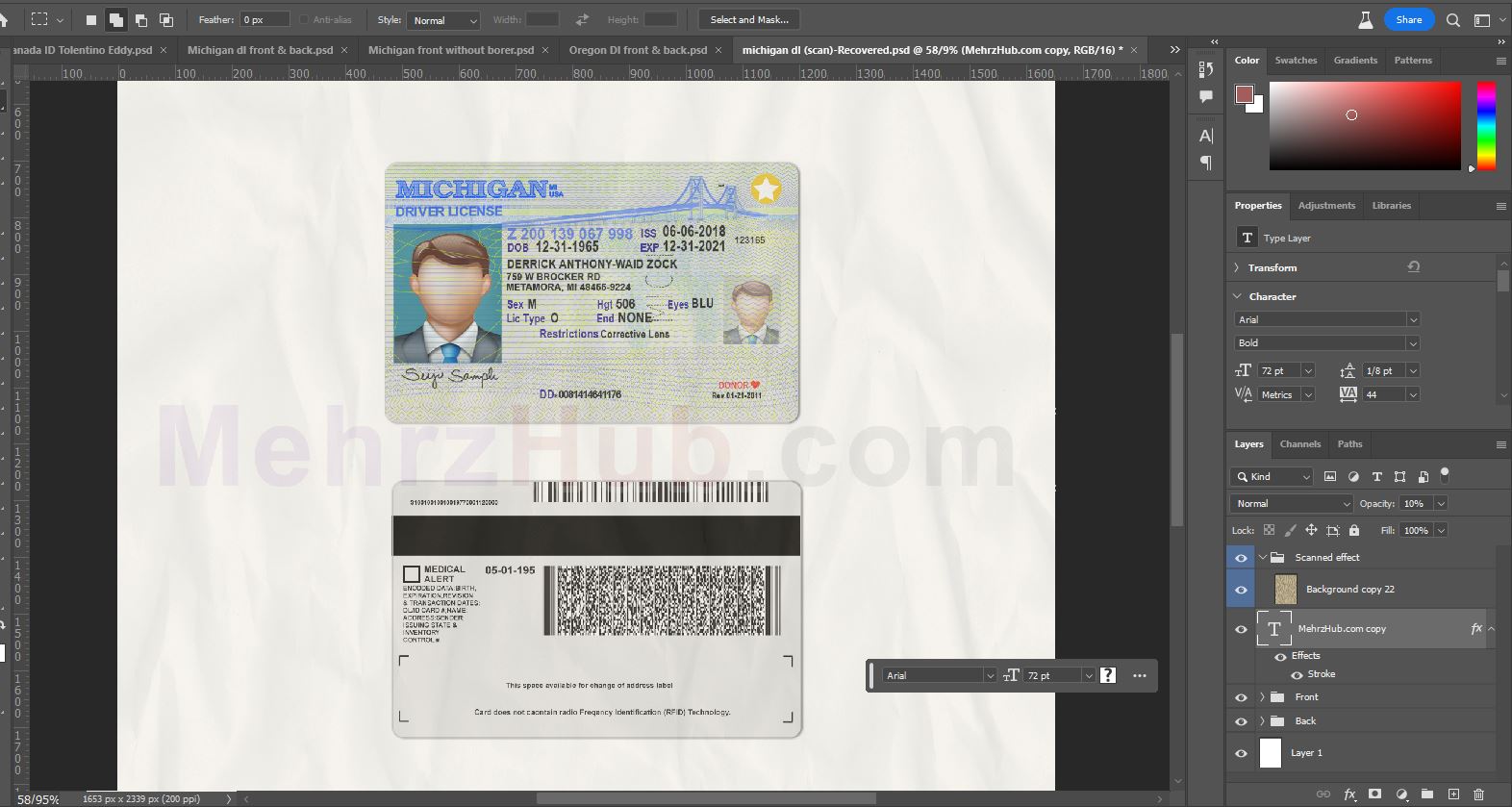Screen dimensions: 1512x807
Task: Reset transform using the undo arrow icon
Action: (x=1413, y=266)
